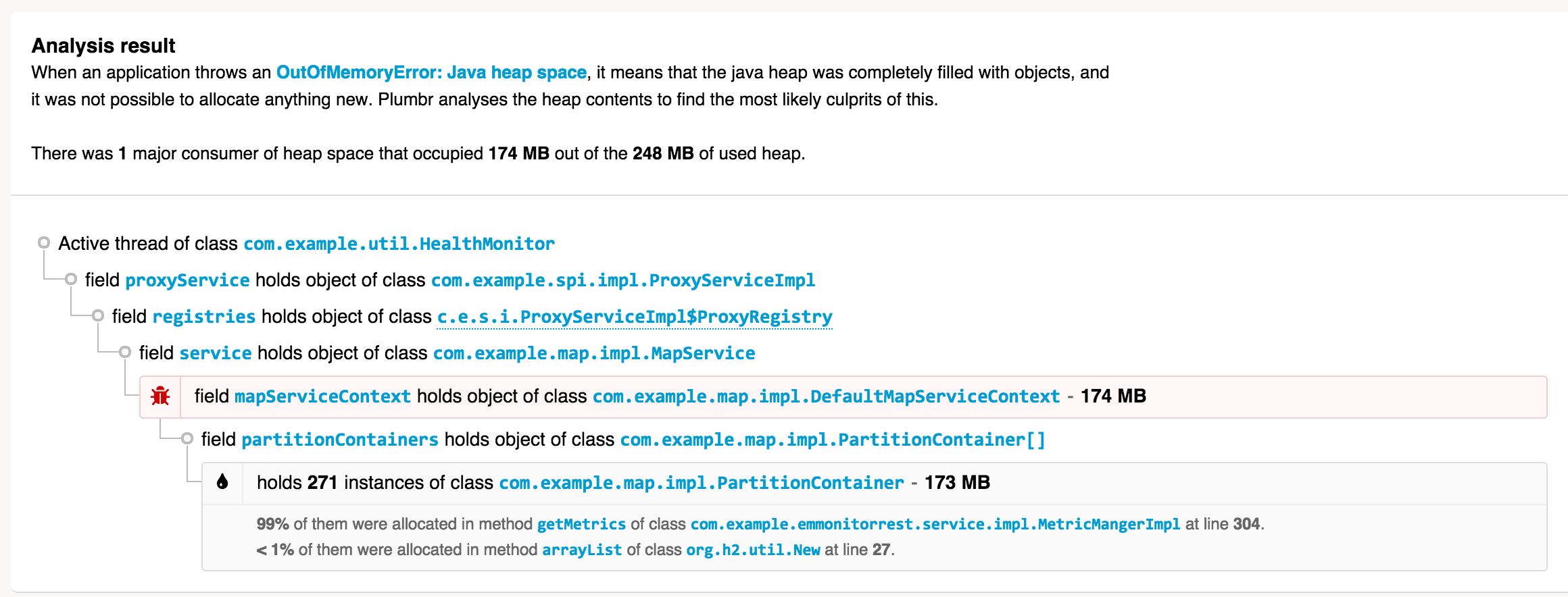Toggle the registries field node circle
Image resolution: width=1568 pixels, height=597 pixels.
pos(98,315)
